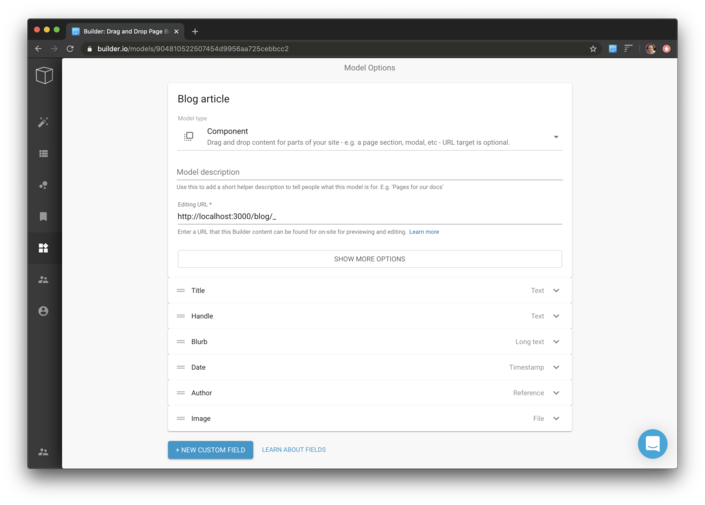The width and height of the screenshot is (705, 505).
Task: Open the media queue extension icon
Action: pos(628,49)
